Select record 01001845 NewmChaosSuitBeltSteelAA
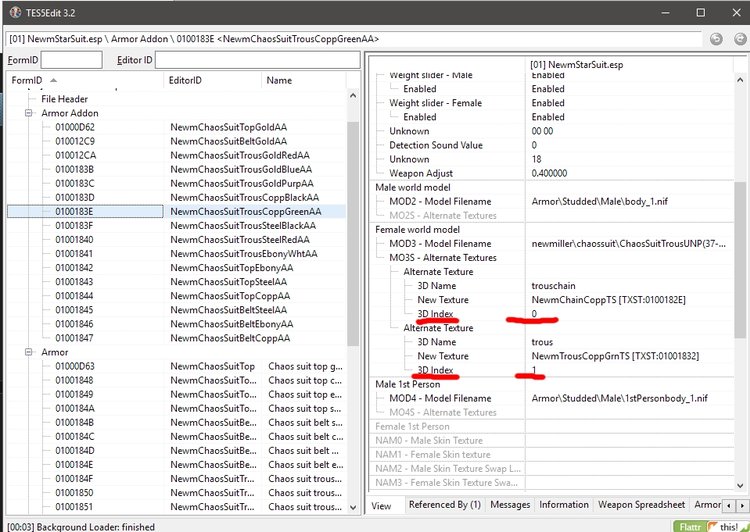 (176, 310)
